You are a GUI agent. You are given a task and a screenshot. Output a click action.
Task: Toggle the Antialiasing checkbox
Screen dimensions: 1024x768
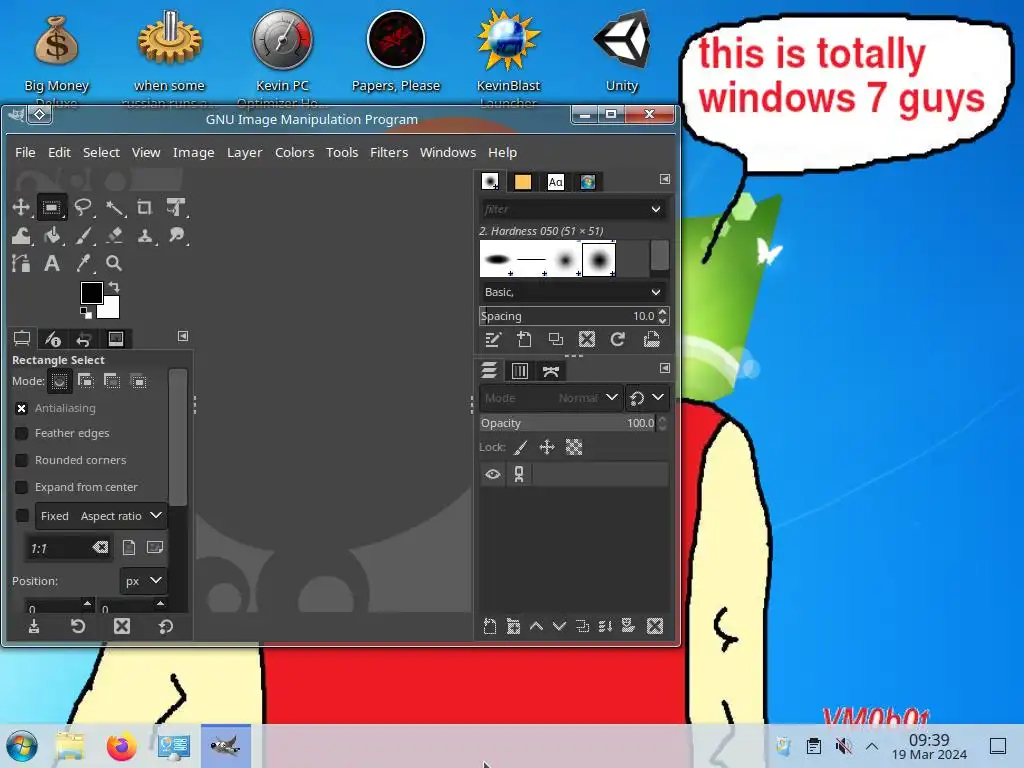(22, 408)
